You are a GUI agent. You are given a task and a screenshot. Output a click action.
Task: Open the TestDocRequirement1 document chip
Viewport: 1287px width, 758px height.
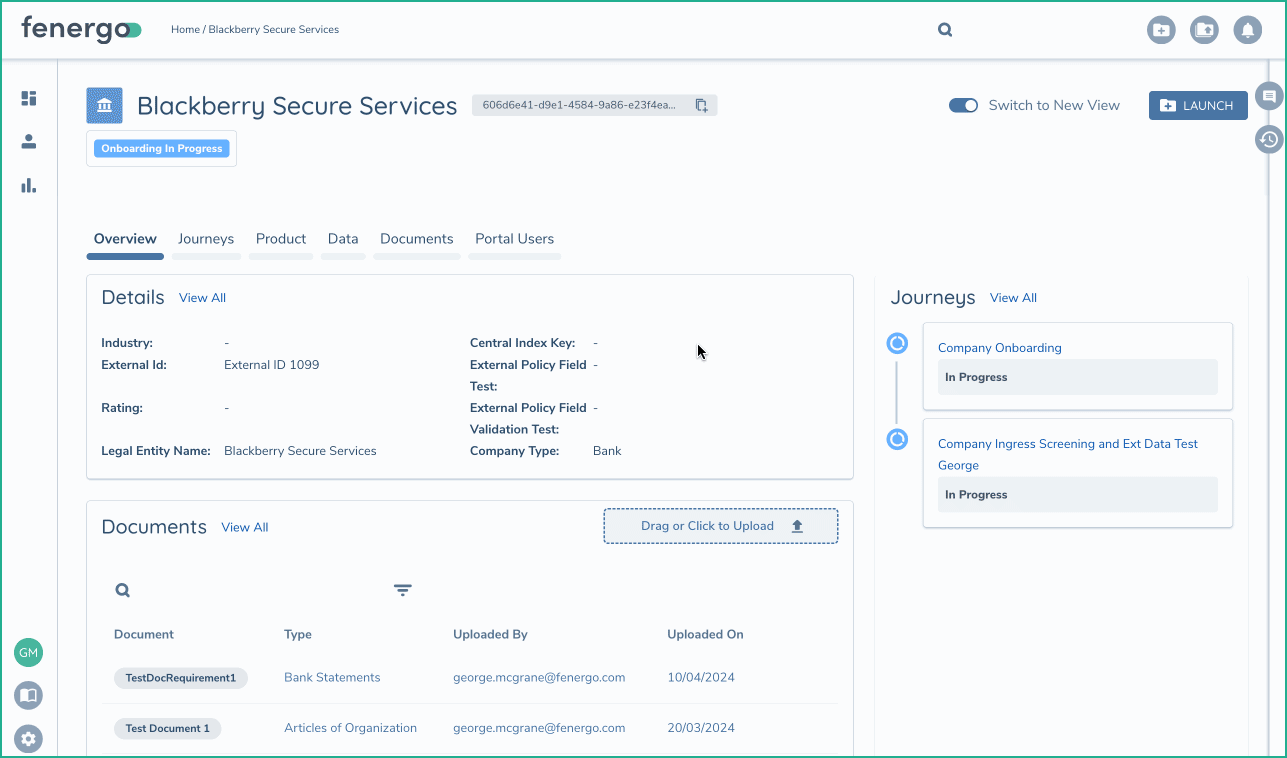[181, 678]
